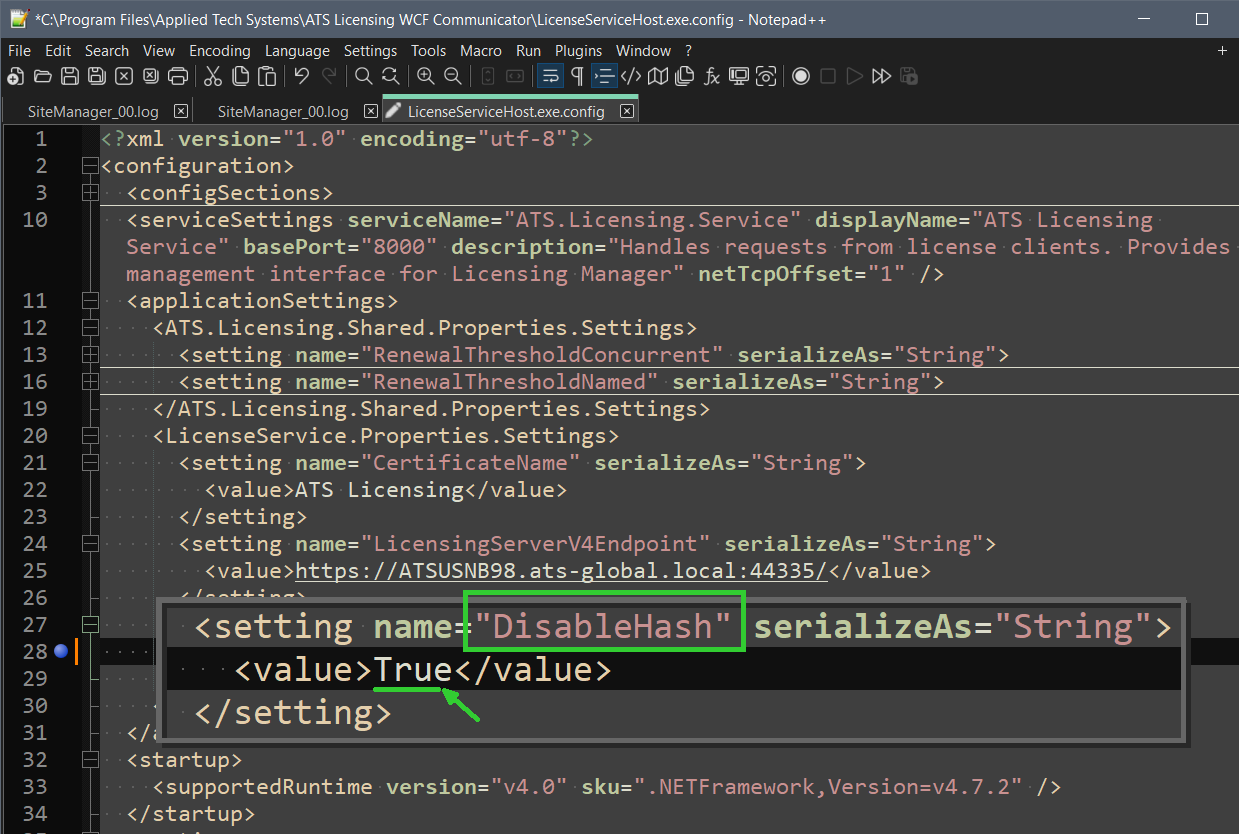Viewport: 1239px width, 834px height.
Task: Open the Document Map icon
Action: [658, 77]
